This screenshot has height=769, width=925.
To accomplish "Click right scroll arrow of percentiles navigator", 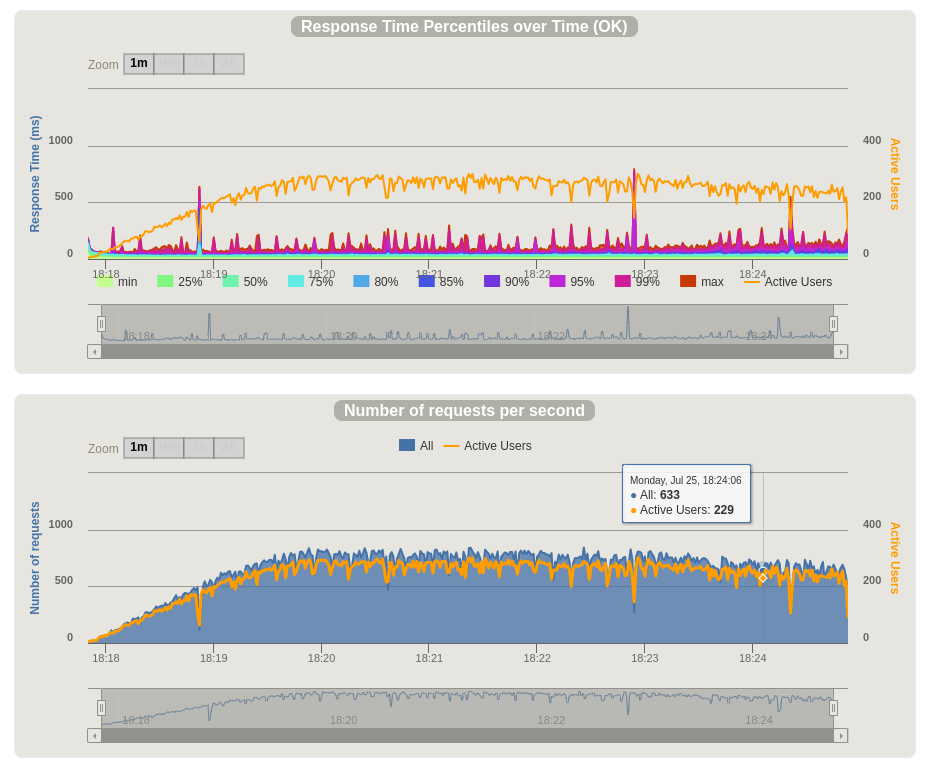I will [x=841, y=352].
